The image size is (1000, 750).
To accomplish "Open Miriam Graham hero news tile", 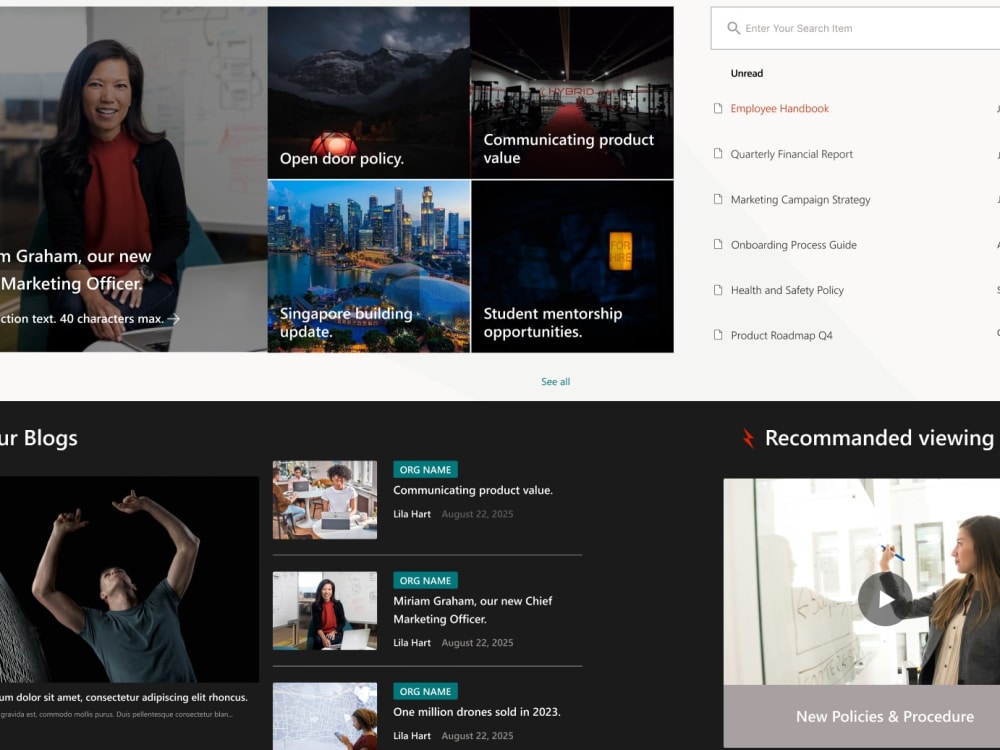I will (x=133, y=179).
